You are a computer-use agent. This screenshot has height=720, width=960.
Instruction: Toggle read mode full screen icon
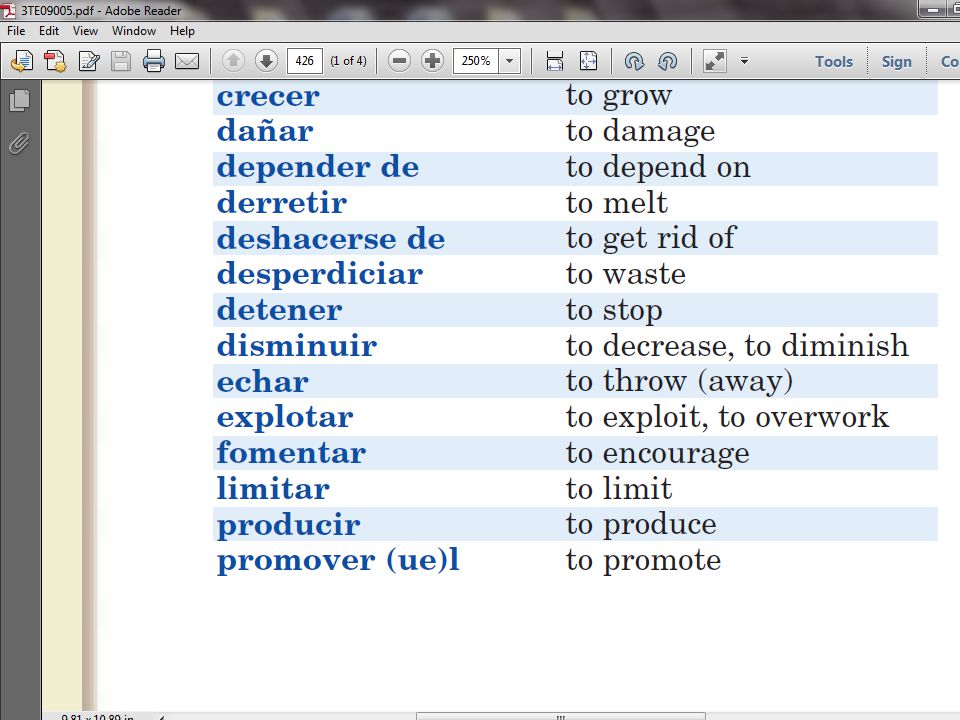(714, 61)
